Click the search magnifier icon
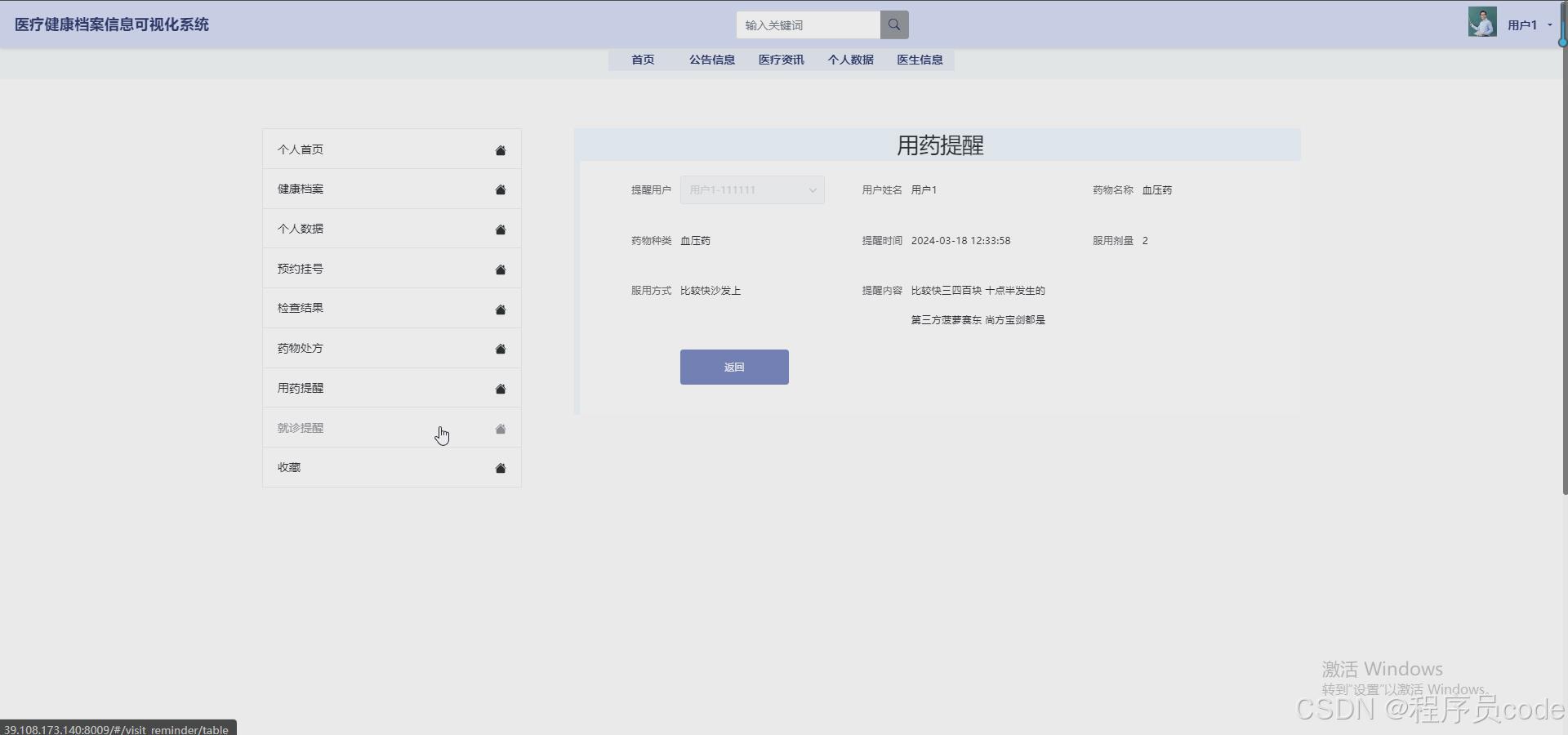Screen dimensions: 1568x735 893,24
